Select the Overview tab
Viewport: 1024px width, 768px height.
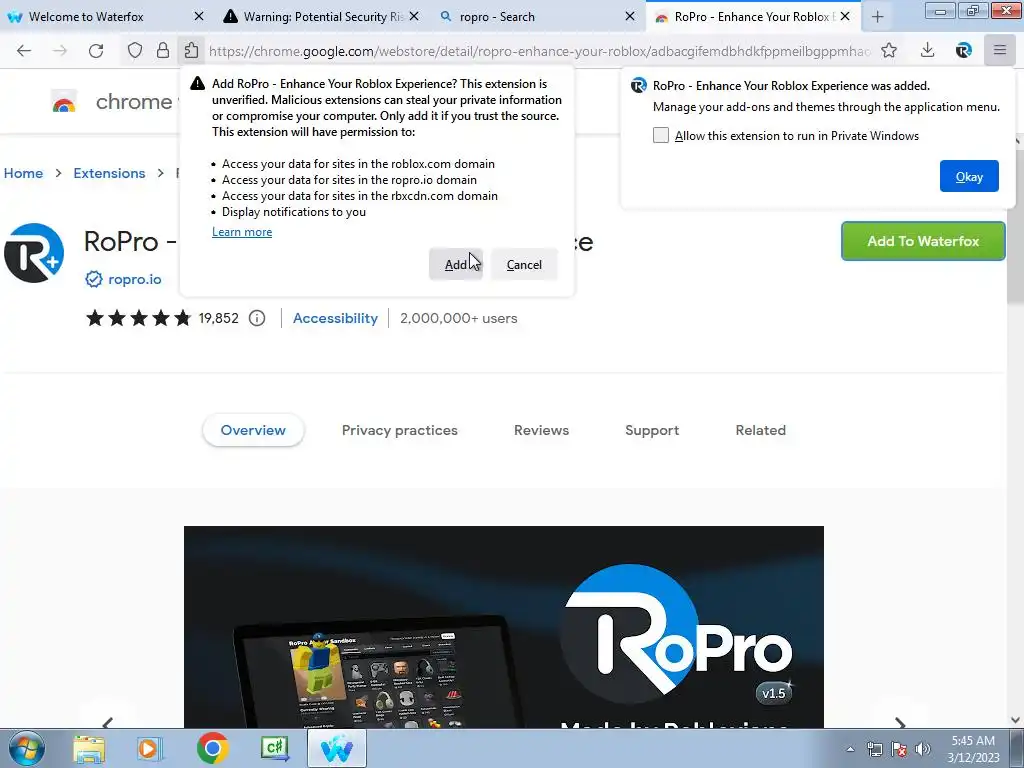pyautogui.click(x=253, y=430)
